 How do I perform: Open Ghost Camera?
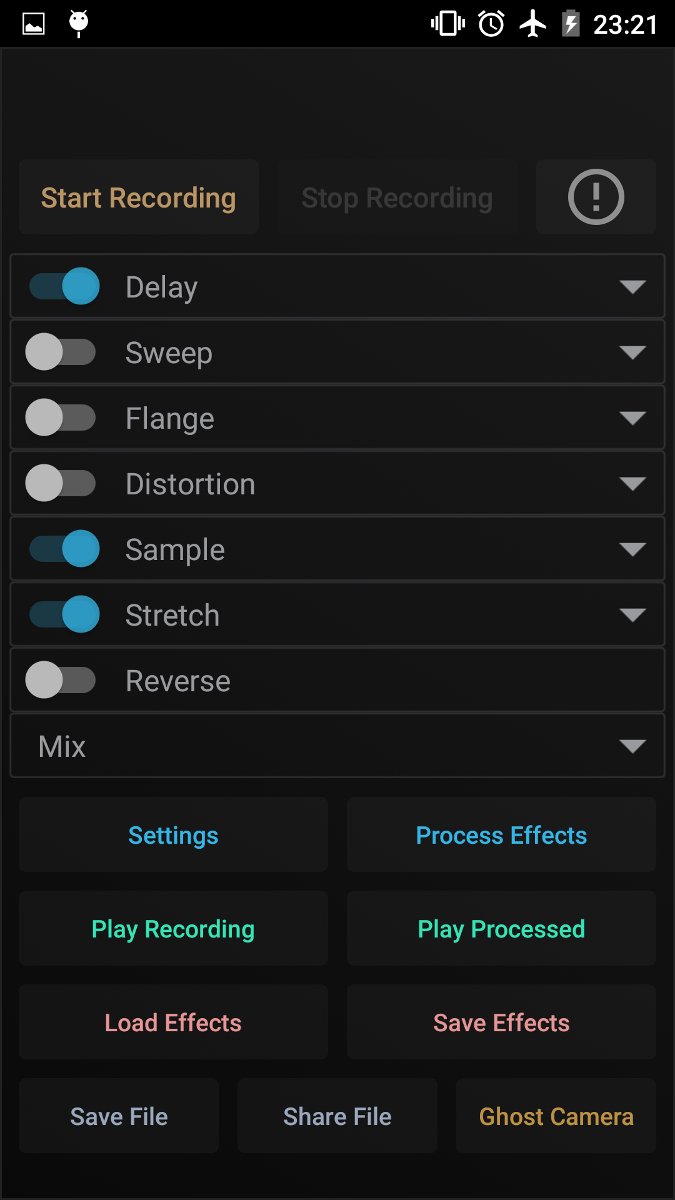pyautogui.click(x=556, y=1116)
